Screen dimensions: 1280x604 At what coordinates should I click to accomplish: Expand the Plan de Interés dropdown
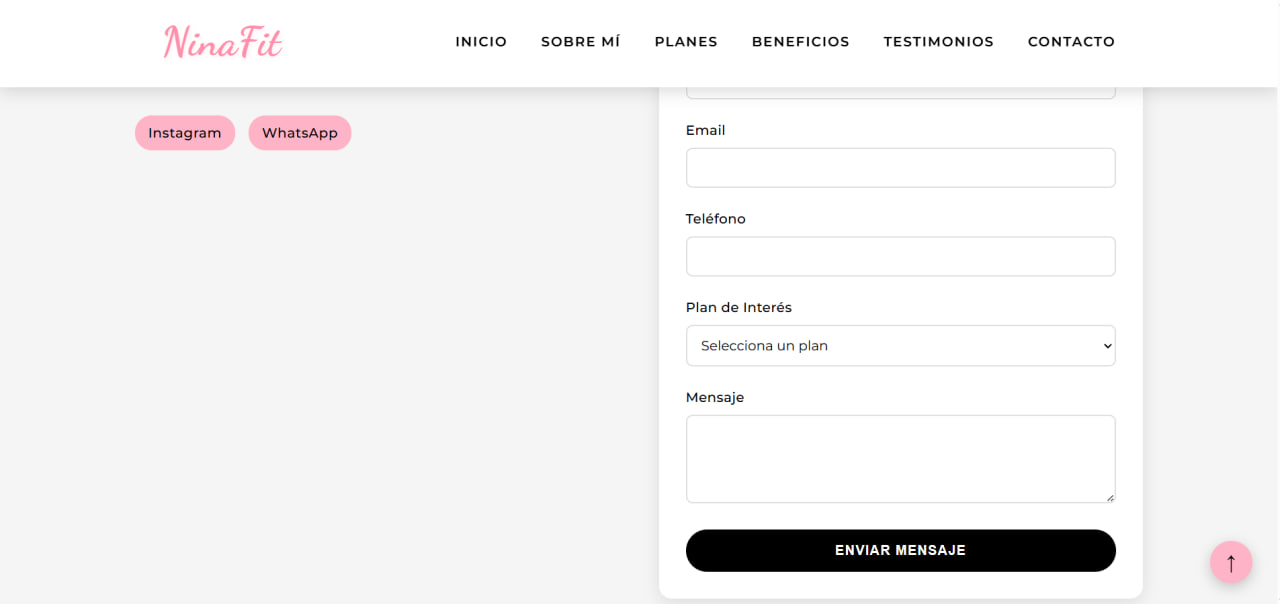click(x=900, y=346)
